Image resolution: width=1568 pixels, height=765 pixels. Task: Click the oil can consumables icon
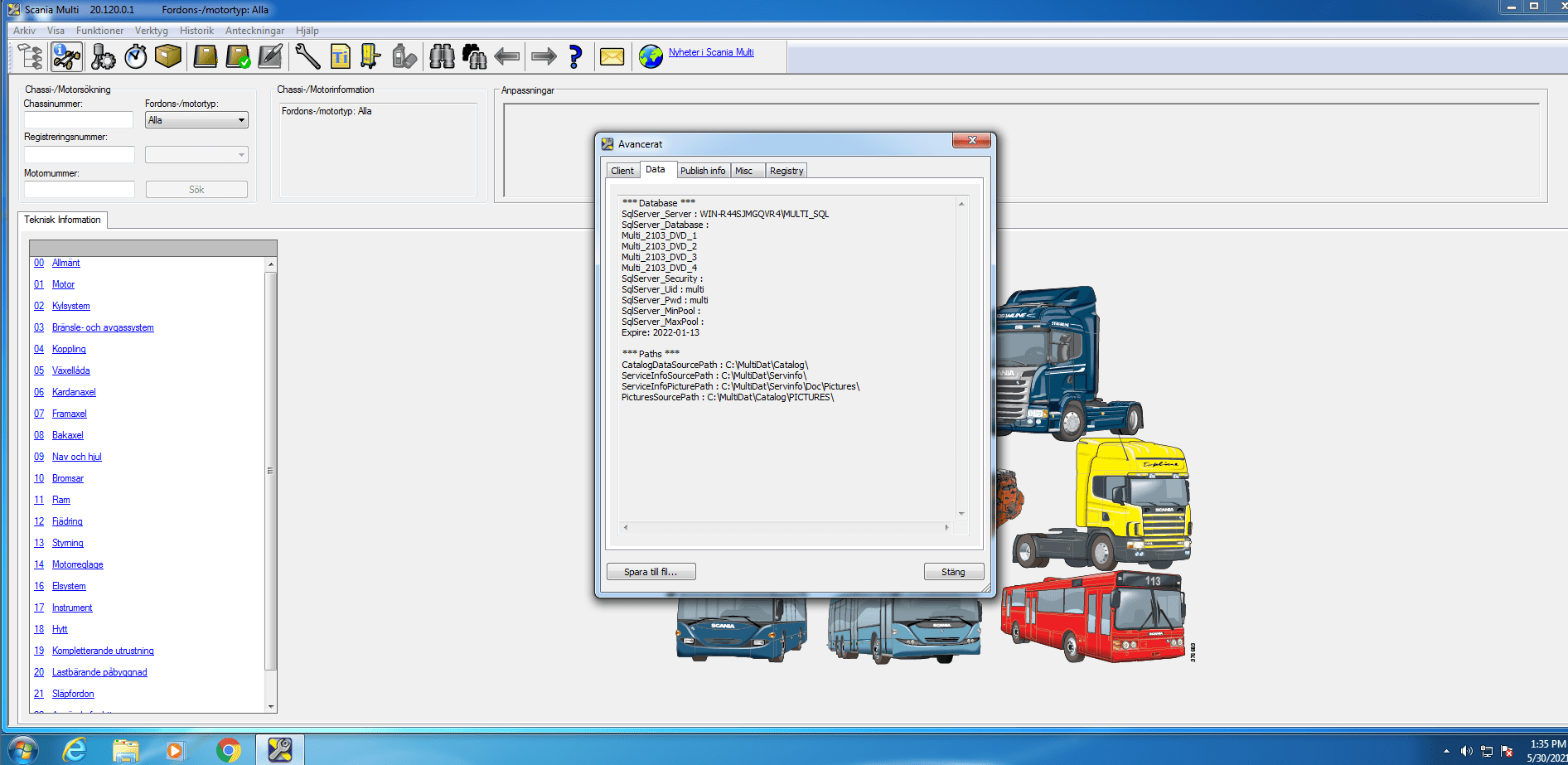click(x=404, y=56)
